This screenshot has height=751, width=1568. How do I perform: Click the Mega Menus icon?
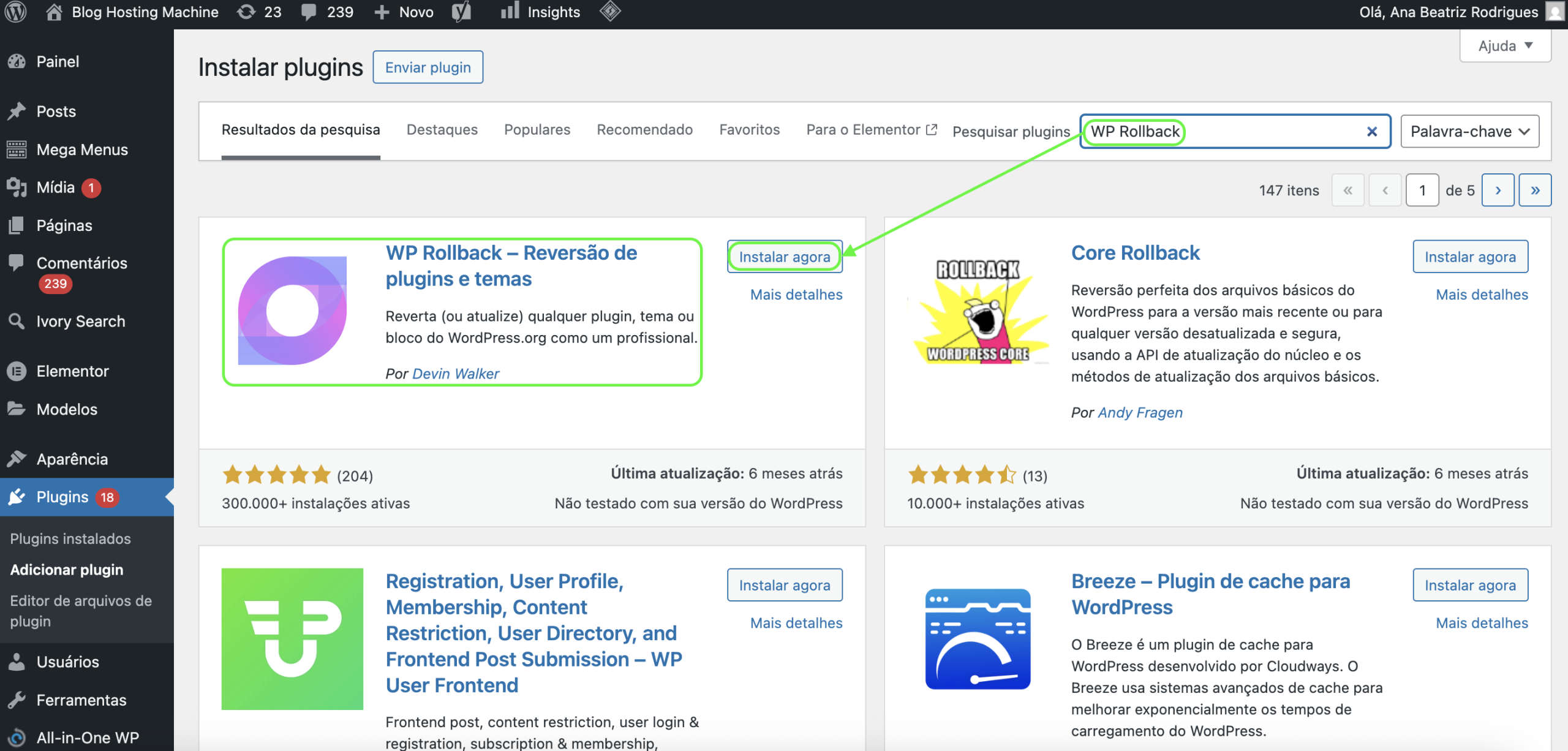tap(17, 149)
